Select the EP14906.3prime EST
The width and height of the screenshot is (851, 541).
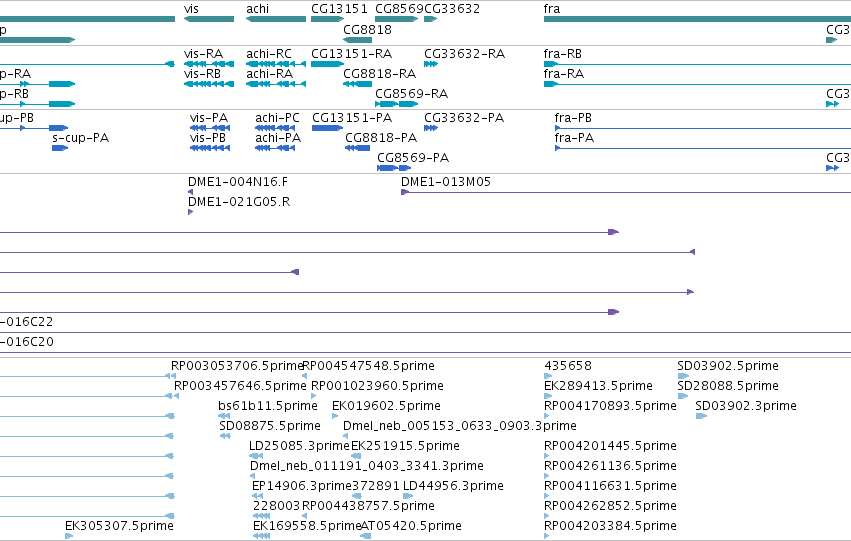258,497
